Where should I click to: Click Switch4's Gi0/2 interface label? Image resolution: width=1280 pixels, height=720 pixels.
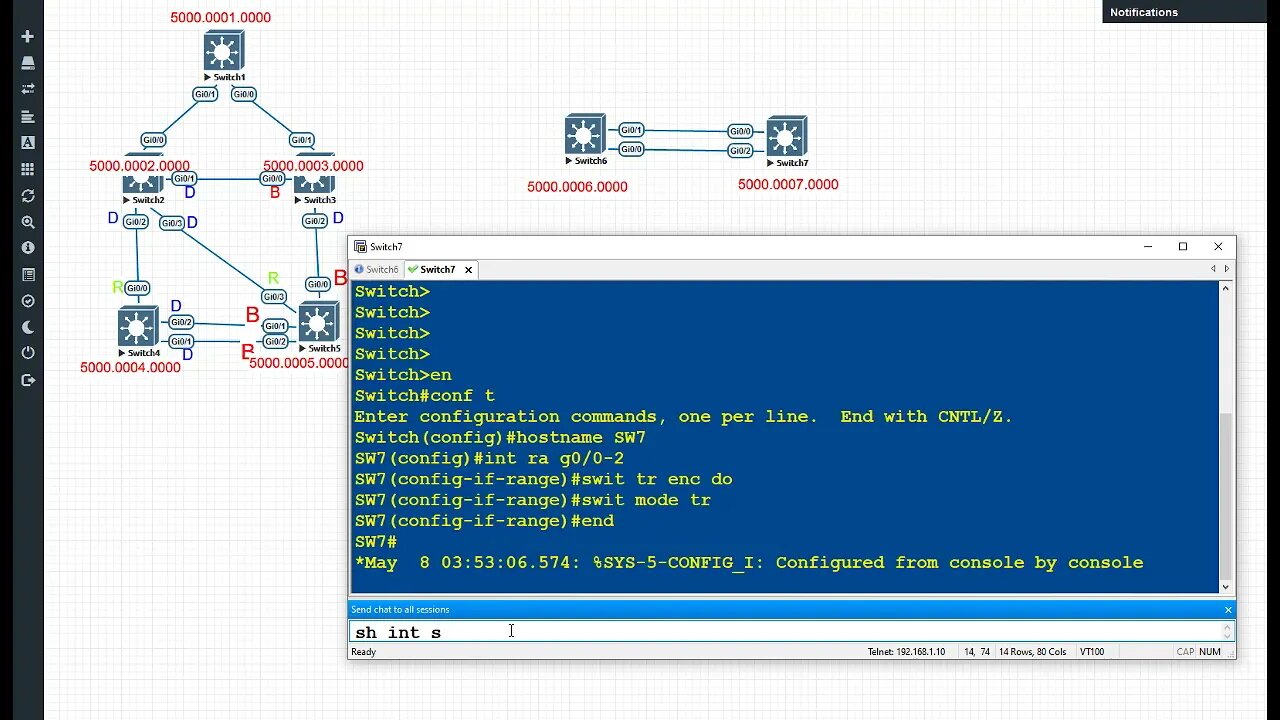[181, 322]
